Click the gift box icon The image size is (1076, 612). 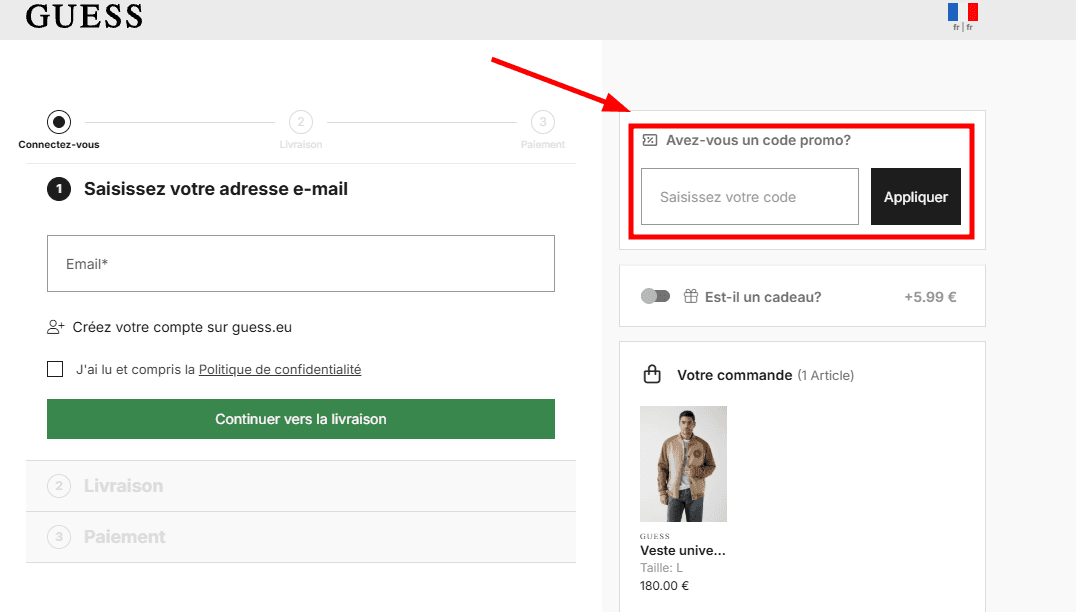(x=690, y=296)
